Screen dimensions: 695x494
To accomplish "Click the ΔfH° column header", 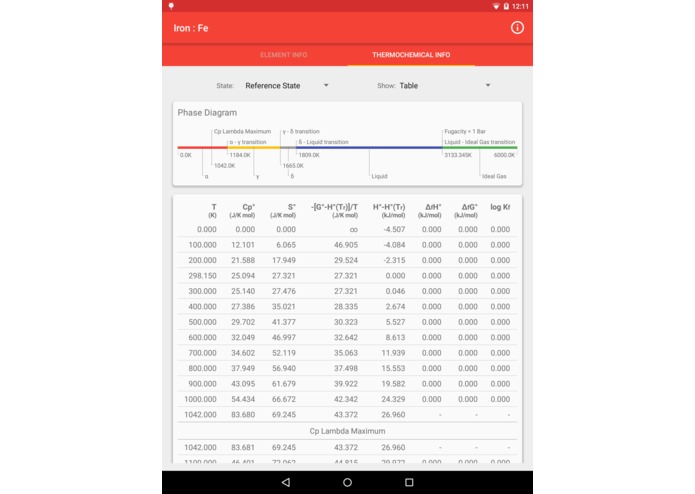I will pos(429,210).
